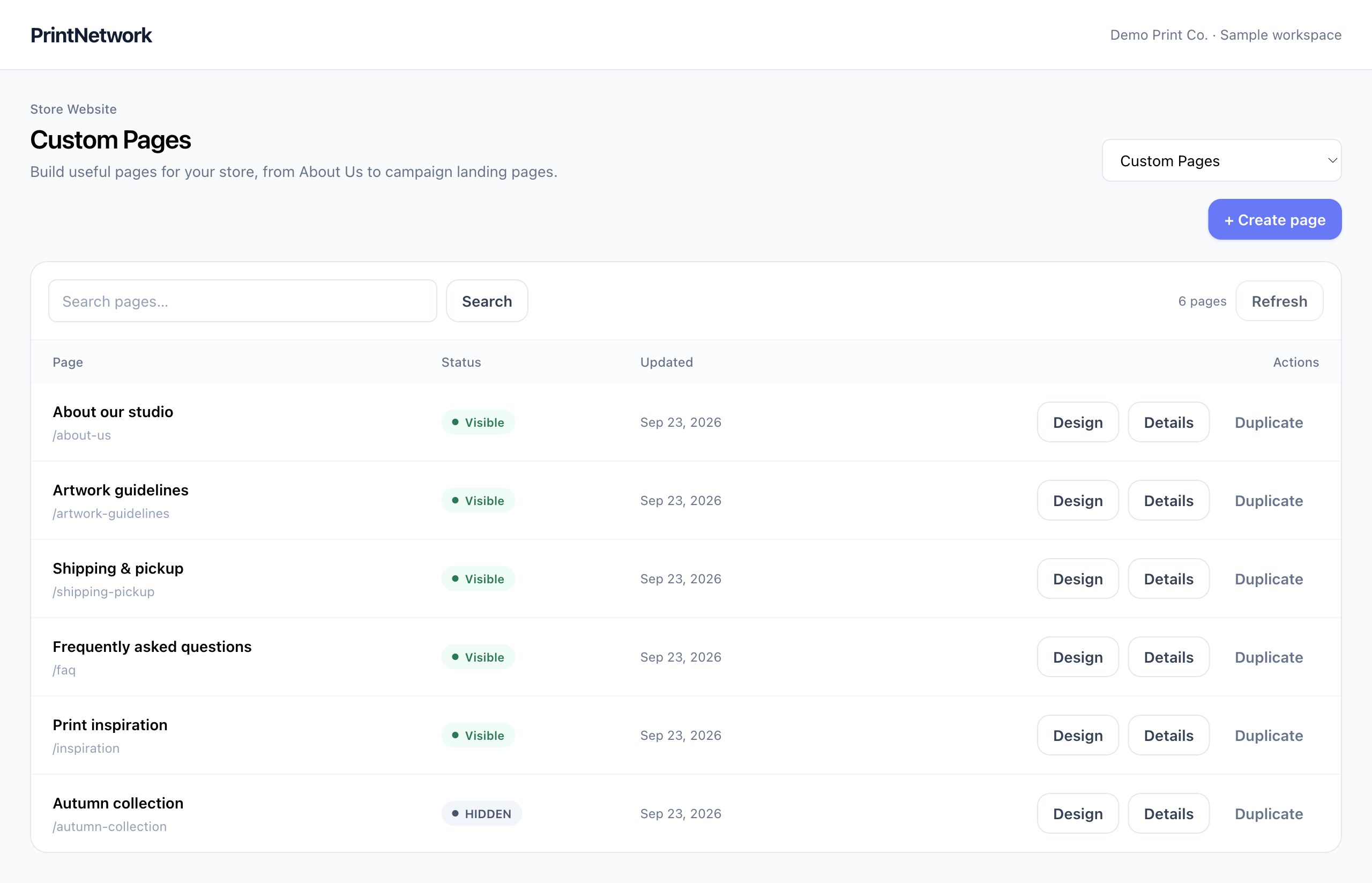Duplicate the Artwork guidelines page

(x=1268, y=501)
